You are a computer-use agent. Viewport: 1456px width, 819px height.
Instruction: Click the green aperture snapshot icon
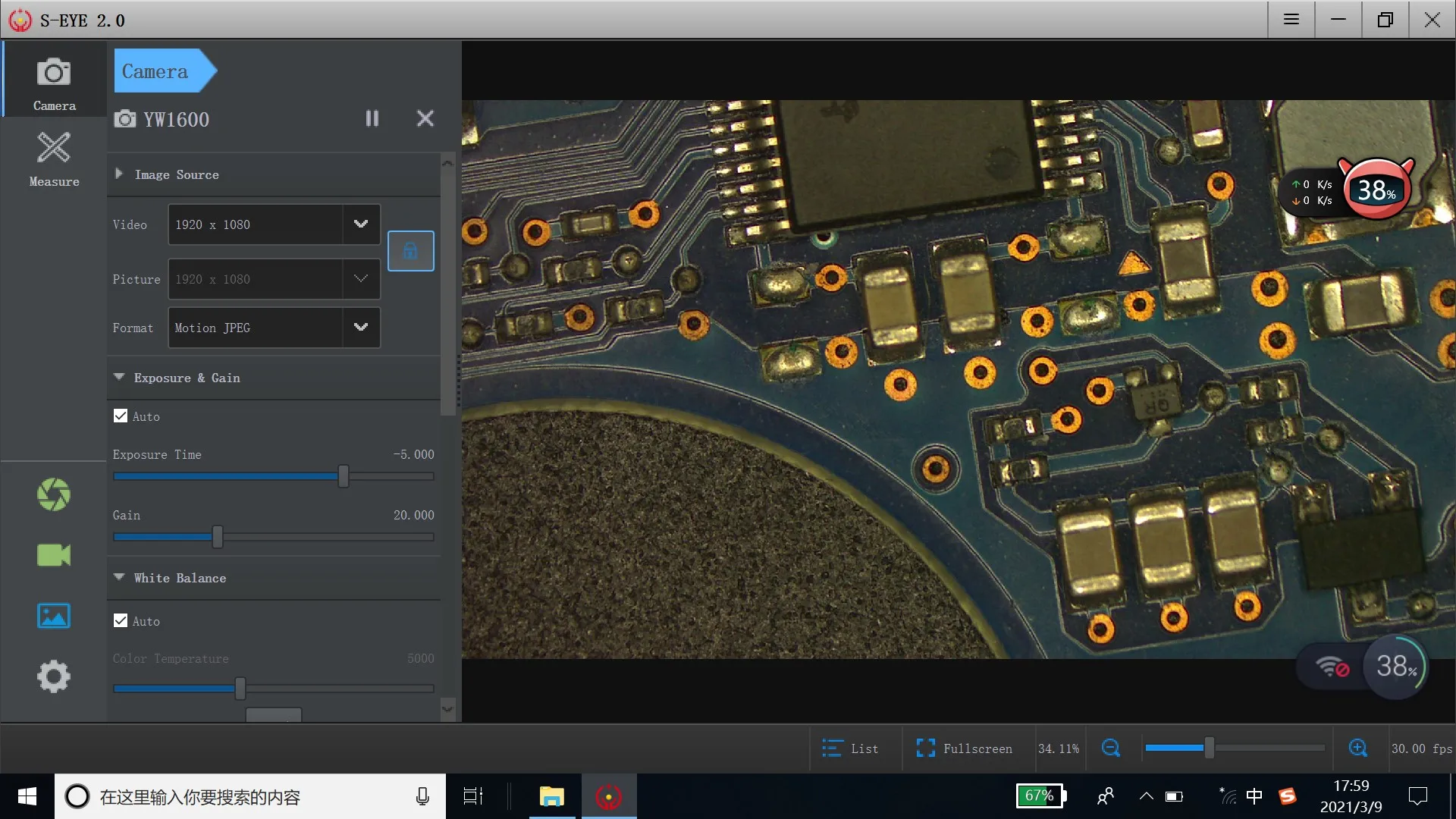53,494
